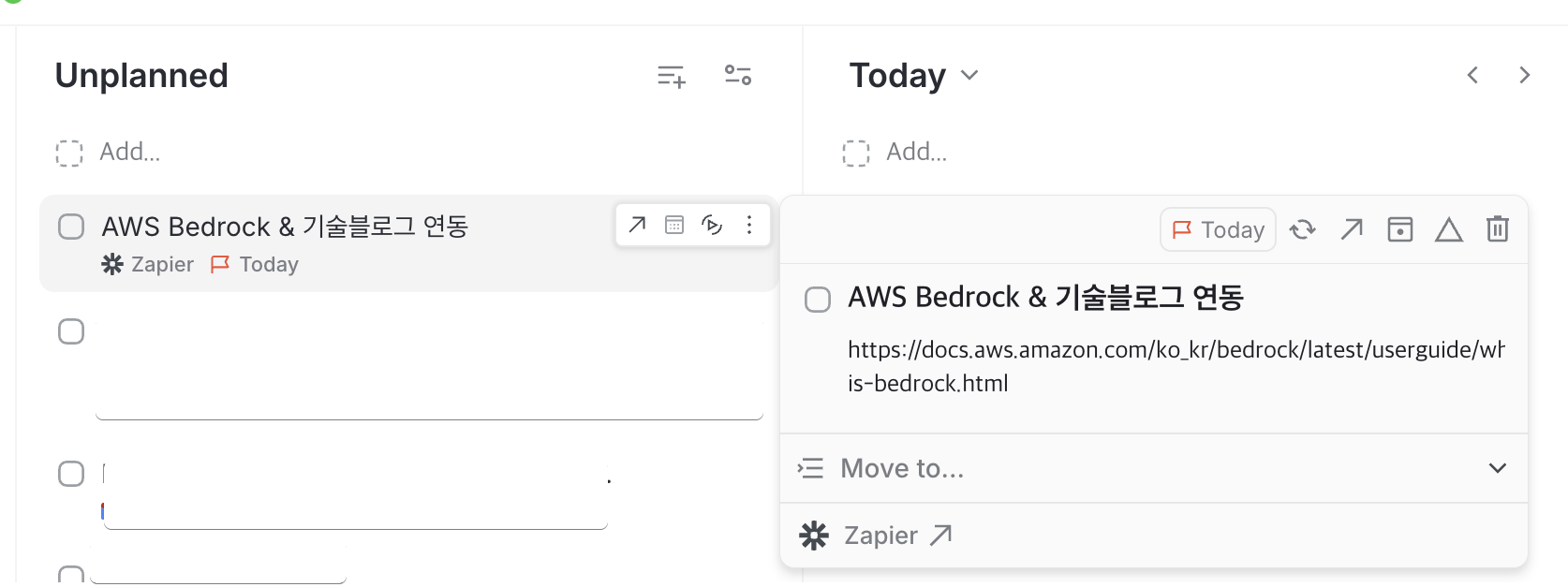Click the trash icon to delete task

pos(1497,228)
